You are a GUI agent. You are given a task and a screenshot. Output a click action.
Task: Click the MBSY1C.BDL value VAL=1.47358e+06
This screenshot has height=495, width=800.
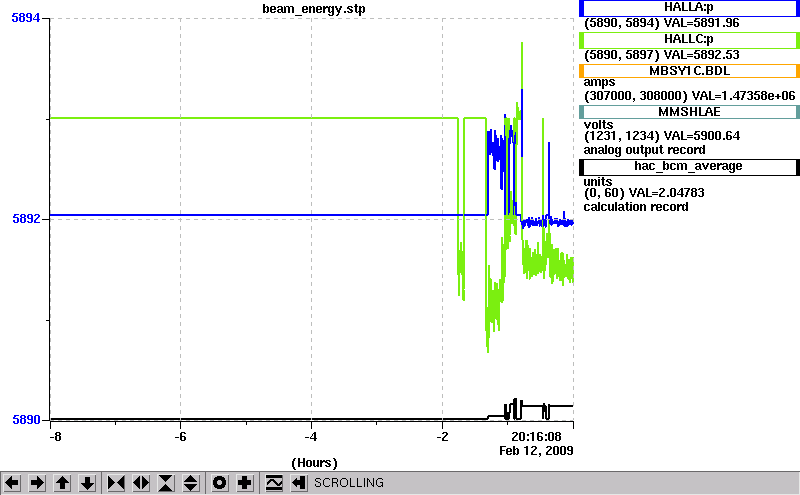point(743,96)
